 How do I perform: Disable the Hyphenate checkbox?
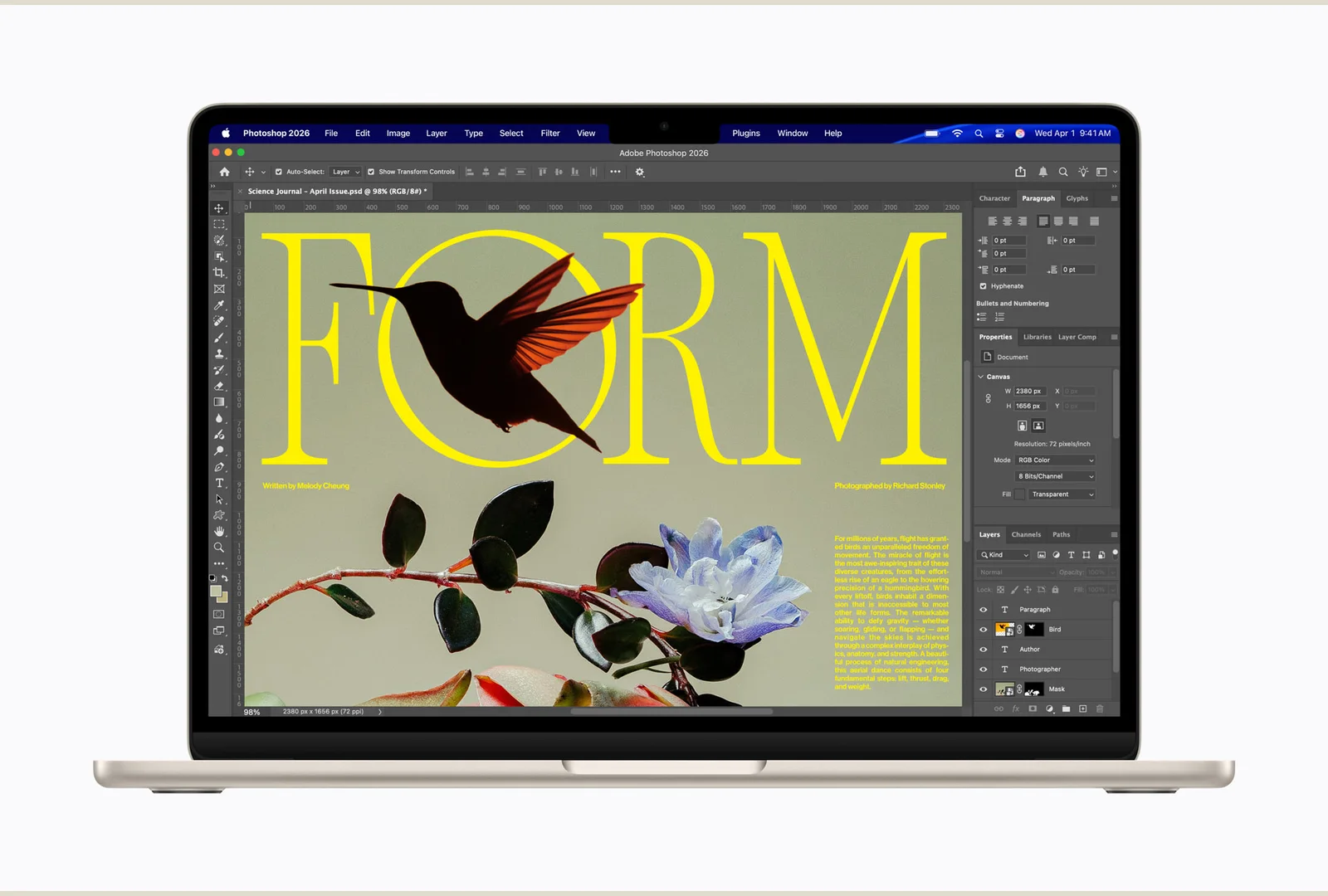[x=983, y=286]
